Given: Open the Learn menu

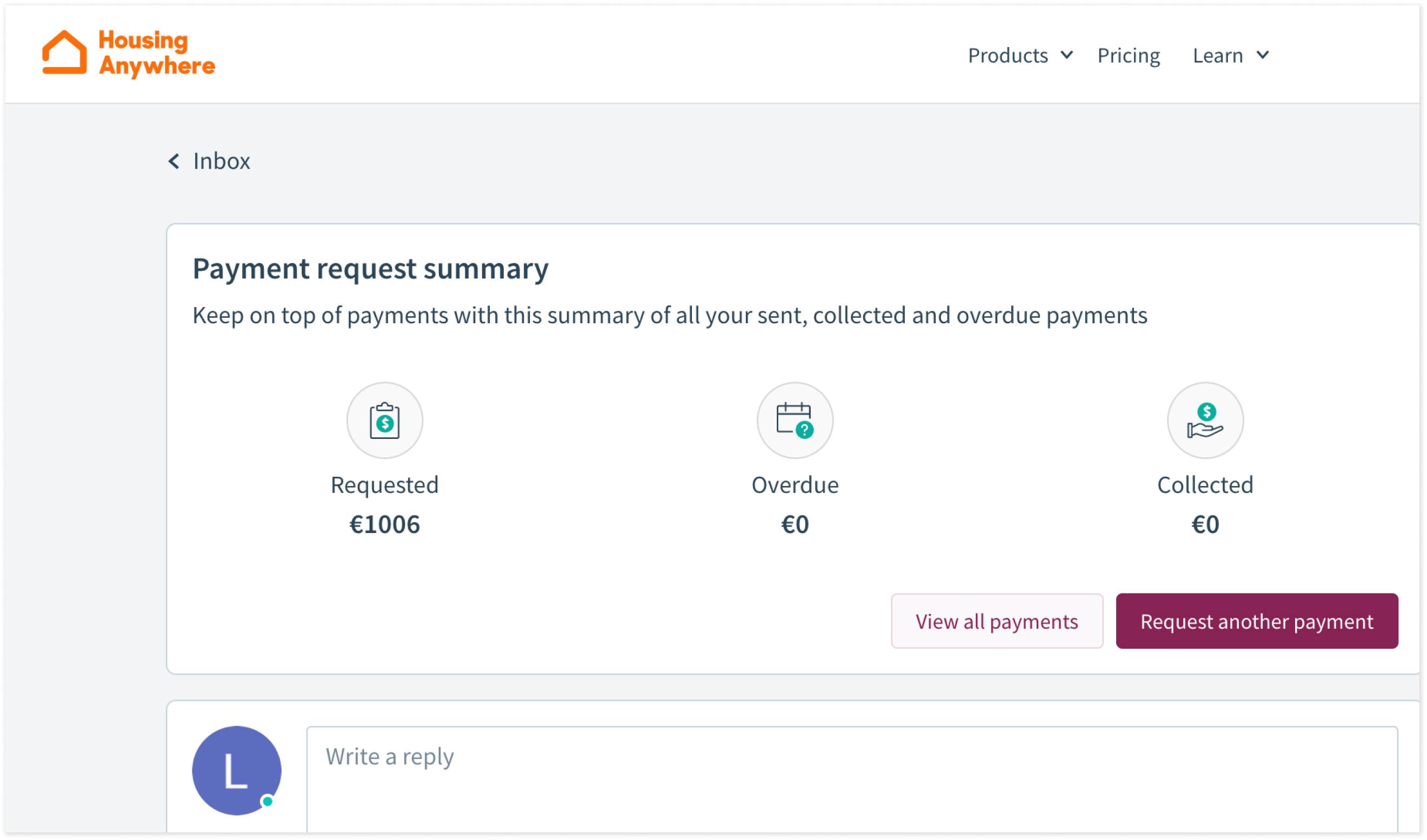Looking at the screenshot, I should 1217,56.
